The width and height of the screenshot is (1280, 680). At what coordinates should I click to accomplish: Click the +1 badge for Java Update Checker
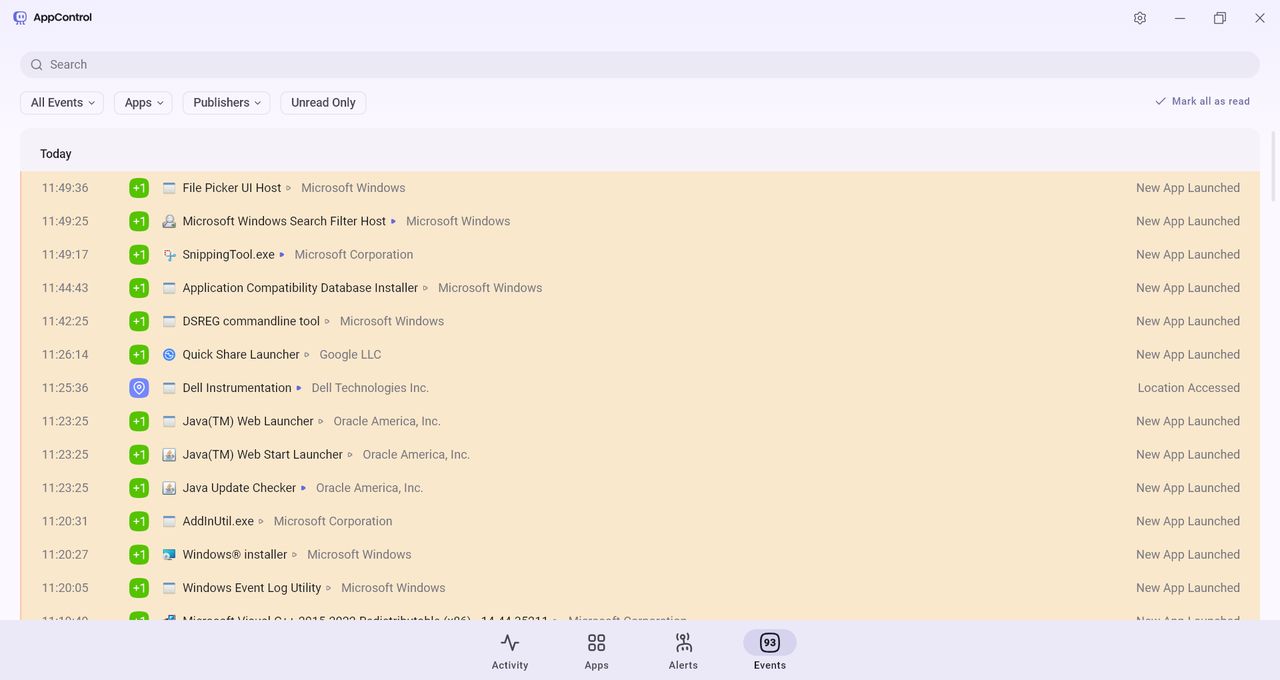pyautogui.click(x=139, y=488)
